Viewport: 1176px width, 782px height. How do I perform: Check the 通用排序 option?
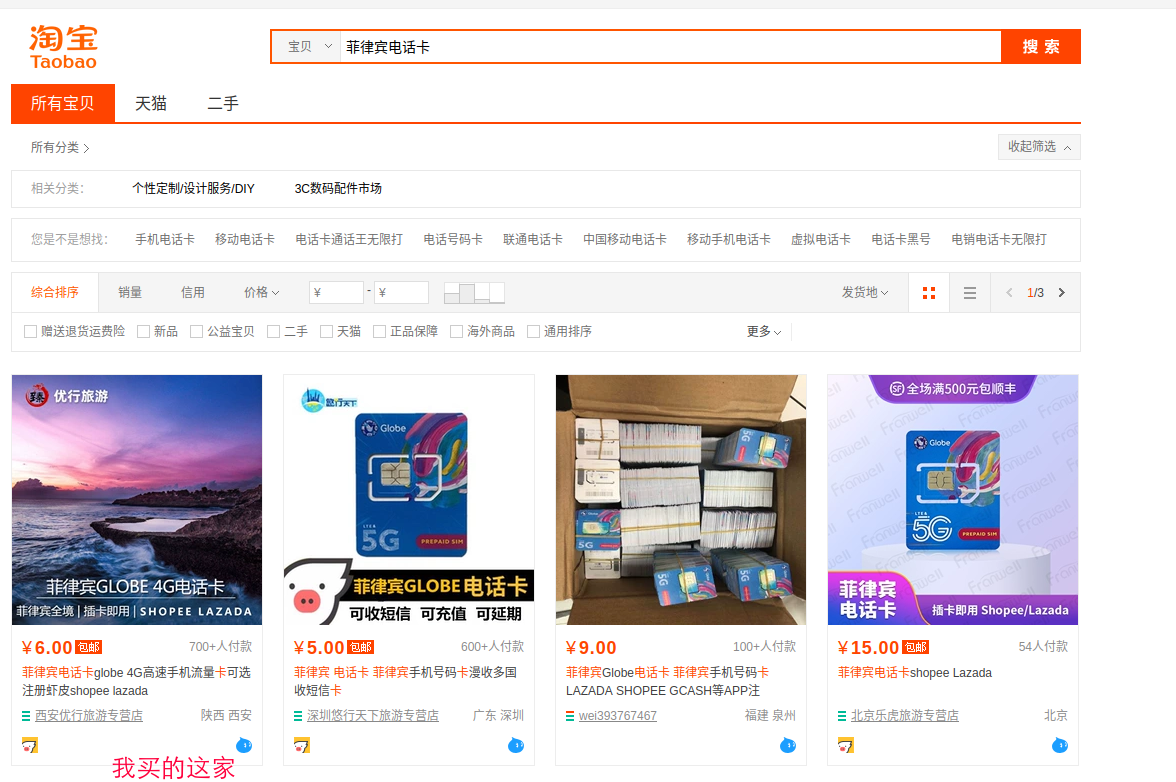click(533, 331)
